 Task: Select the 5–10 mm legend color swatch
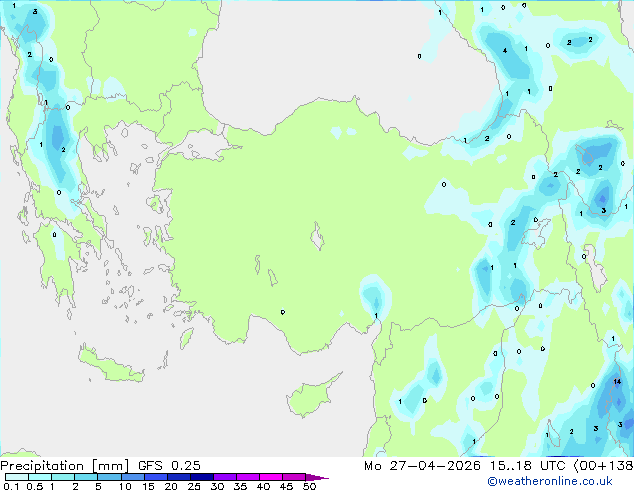click(109, 477)
